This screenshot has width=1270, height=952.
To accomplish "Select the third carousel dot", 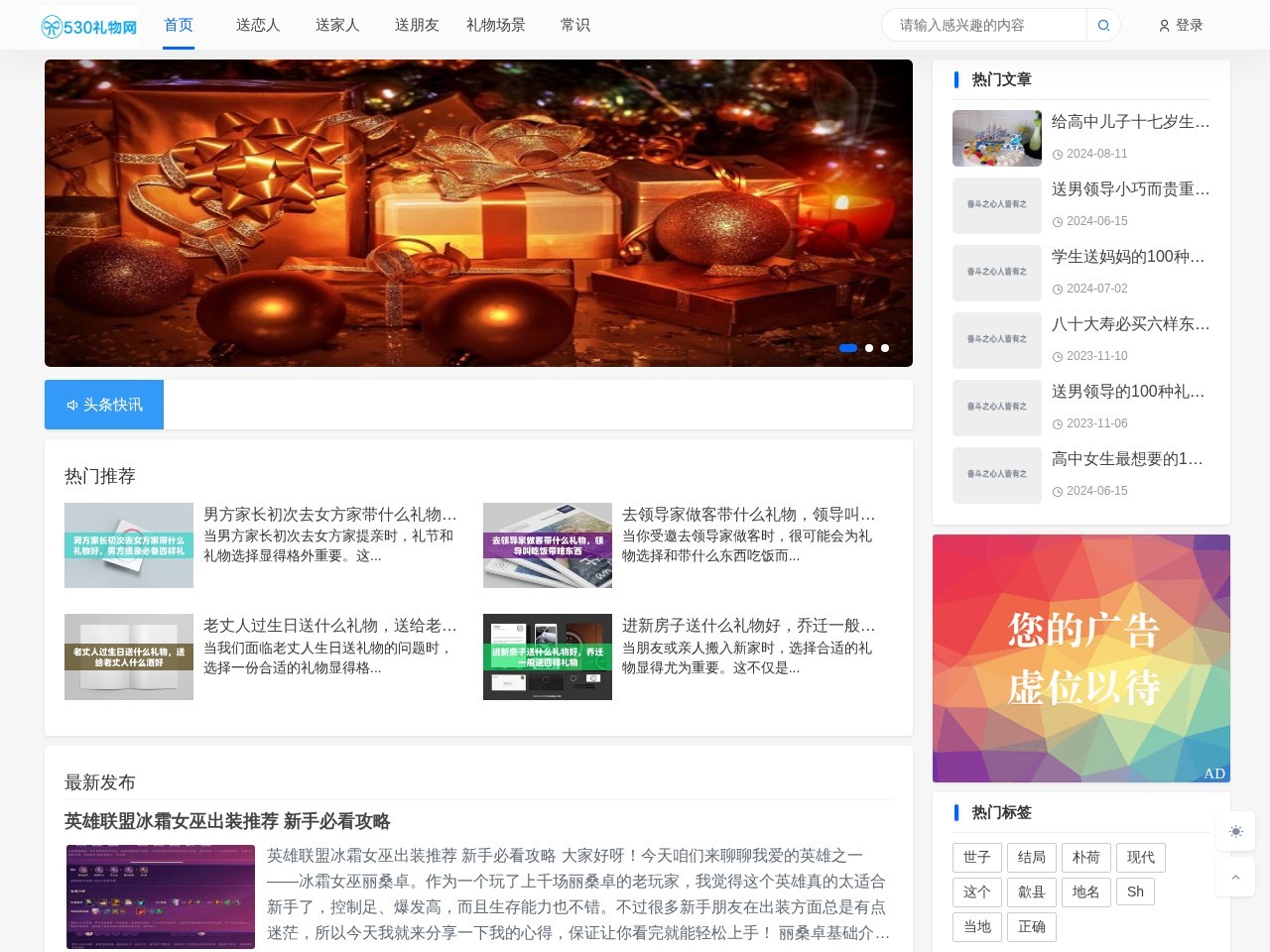I will (884, 348).
